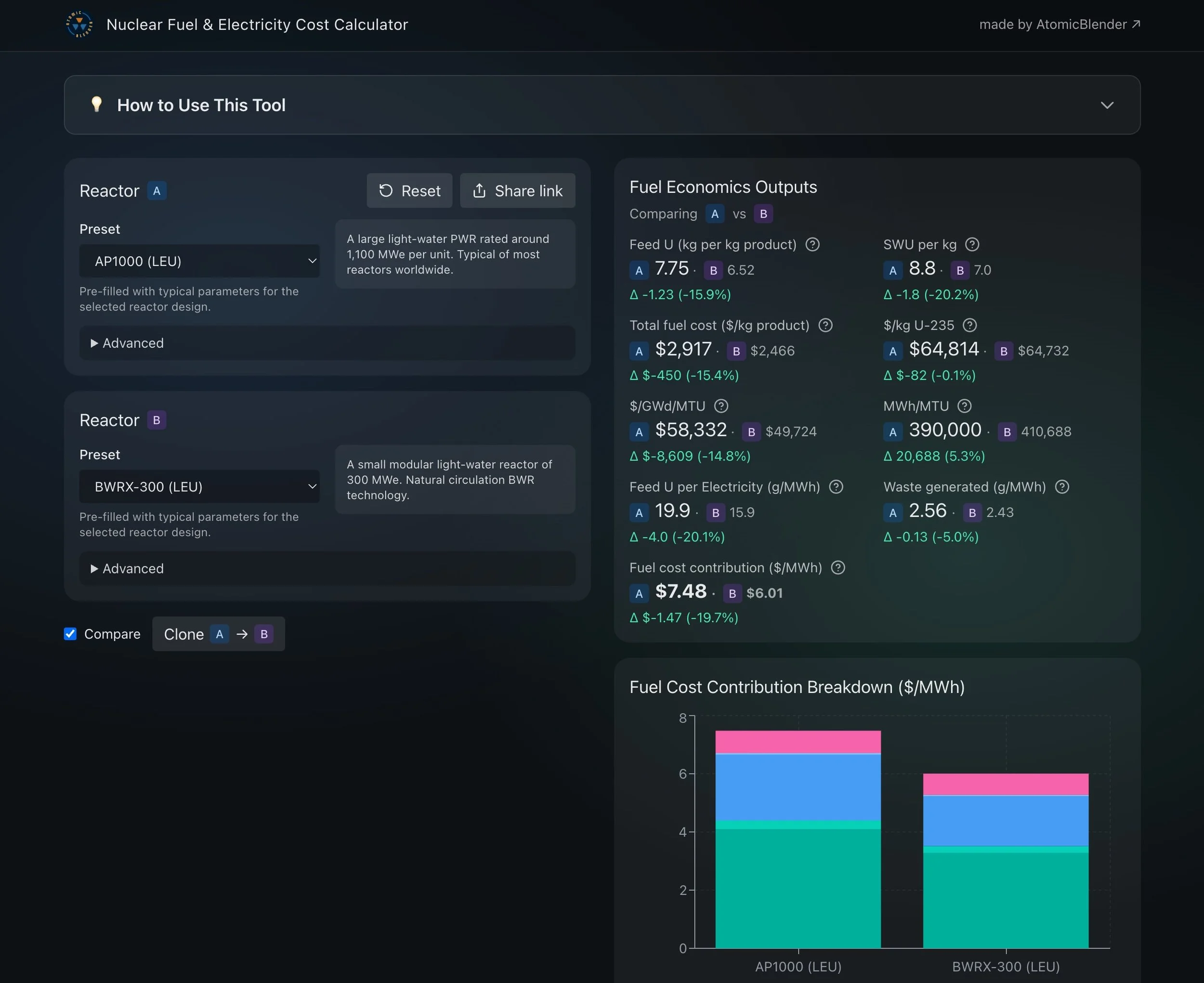Click help icon beside $/GWd/MTU
Viewport: 1204px width, 983px height.
(721, 406)
